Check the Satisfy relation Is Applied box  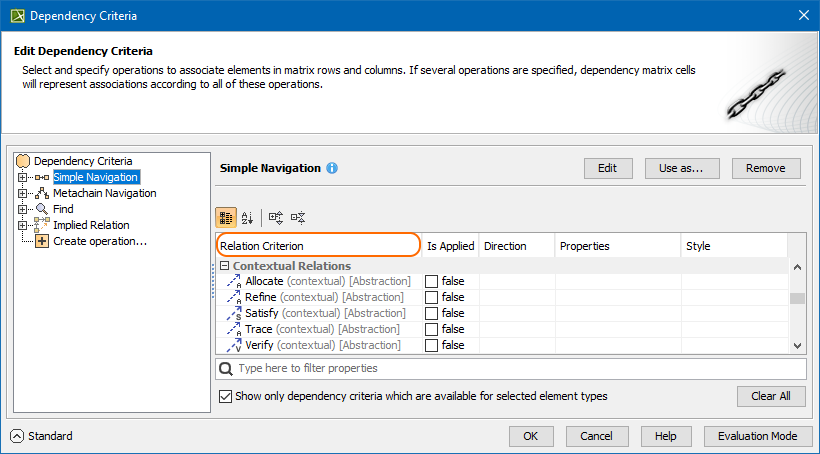[432, 314]
